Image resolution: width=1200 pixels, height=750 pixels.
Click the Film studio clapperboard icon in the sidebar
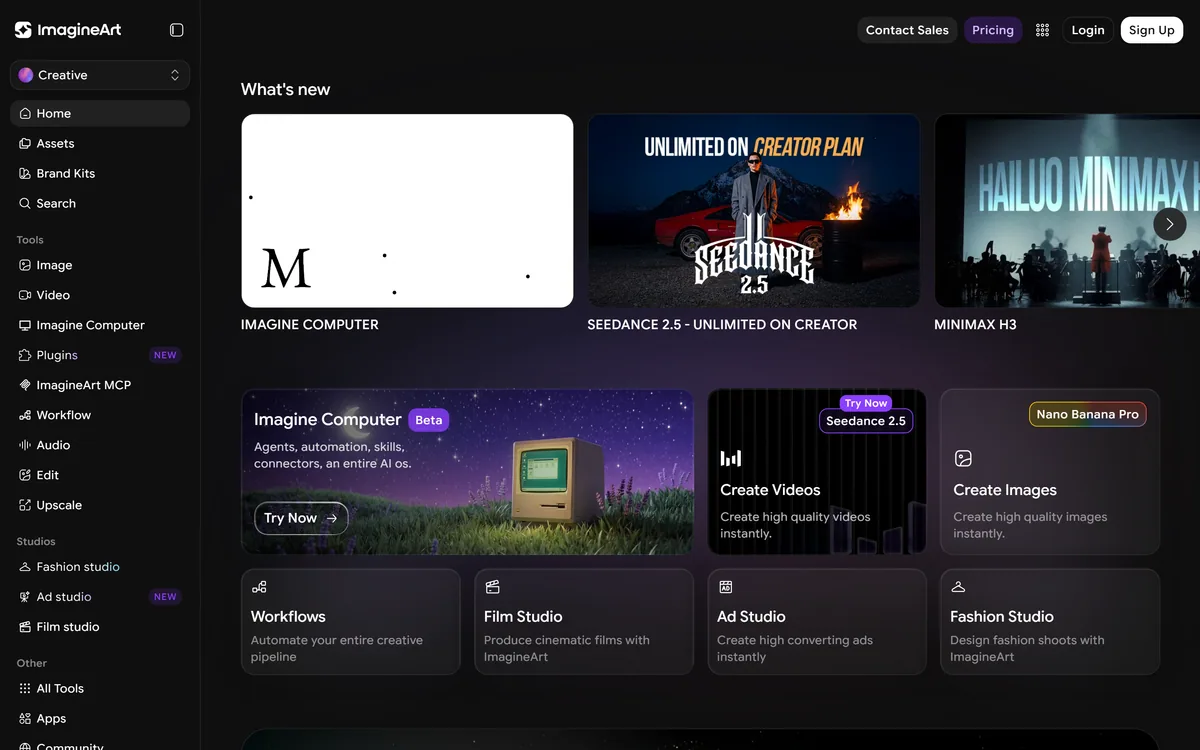(x=26, y=627)
